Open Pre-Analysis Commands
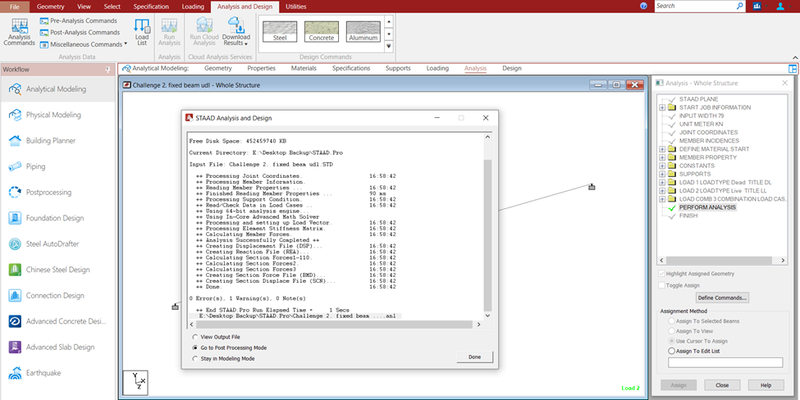 [x=78, y=21]
